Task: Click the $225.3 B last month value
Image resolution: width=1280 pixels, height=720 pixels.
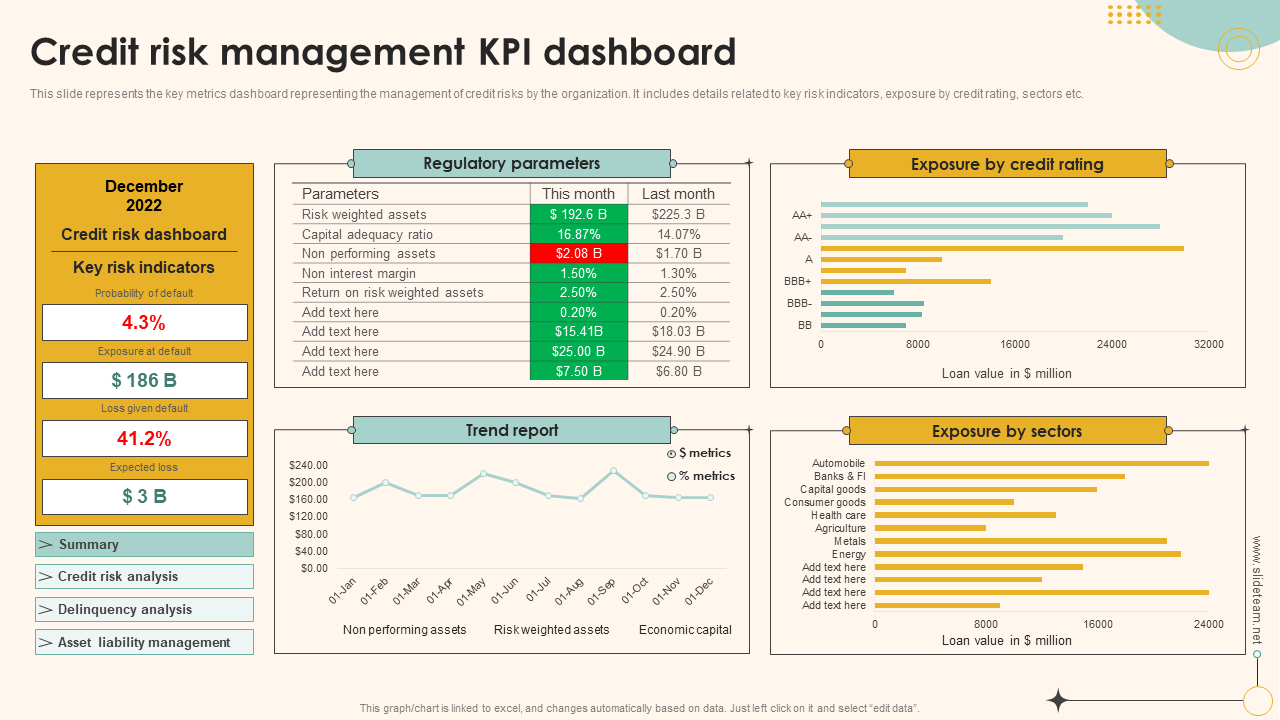Action: (x=678, y=214)
